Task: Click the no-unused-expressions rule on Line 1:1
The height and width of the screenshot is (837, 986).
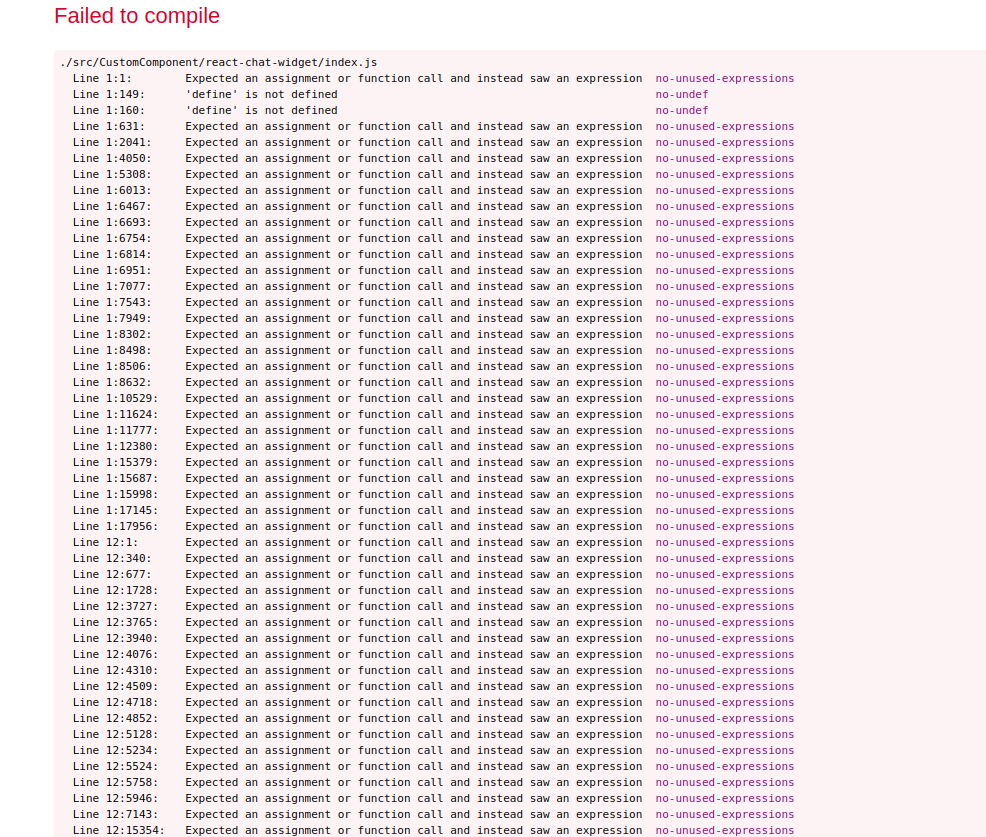Action: point(724,79)
